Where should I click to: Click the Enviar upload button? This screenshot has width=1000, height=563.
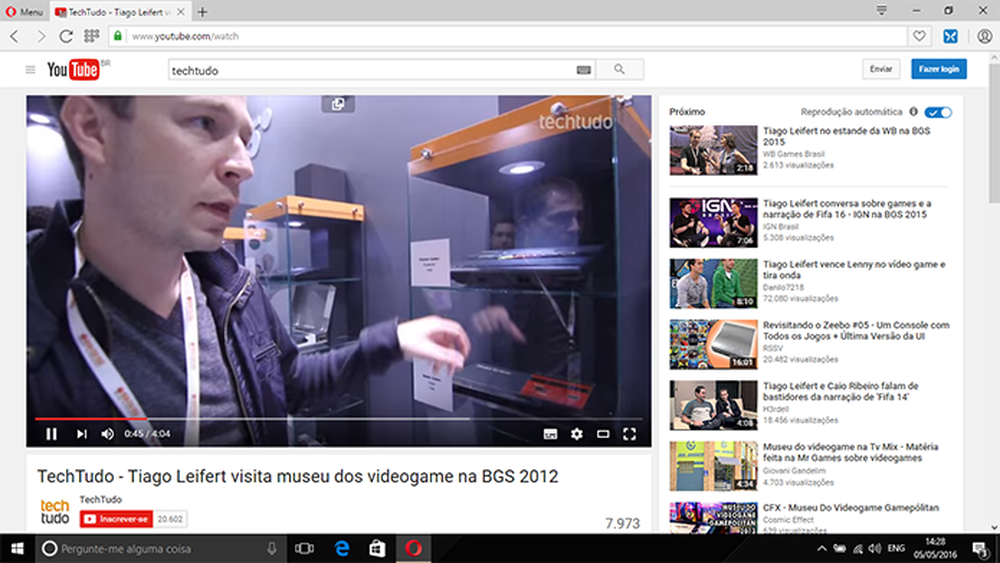click(881, 69)
